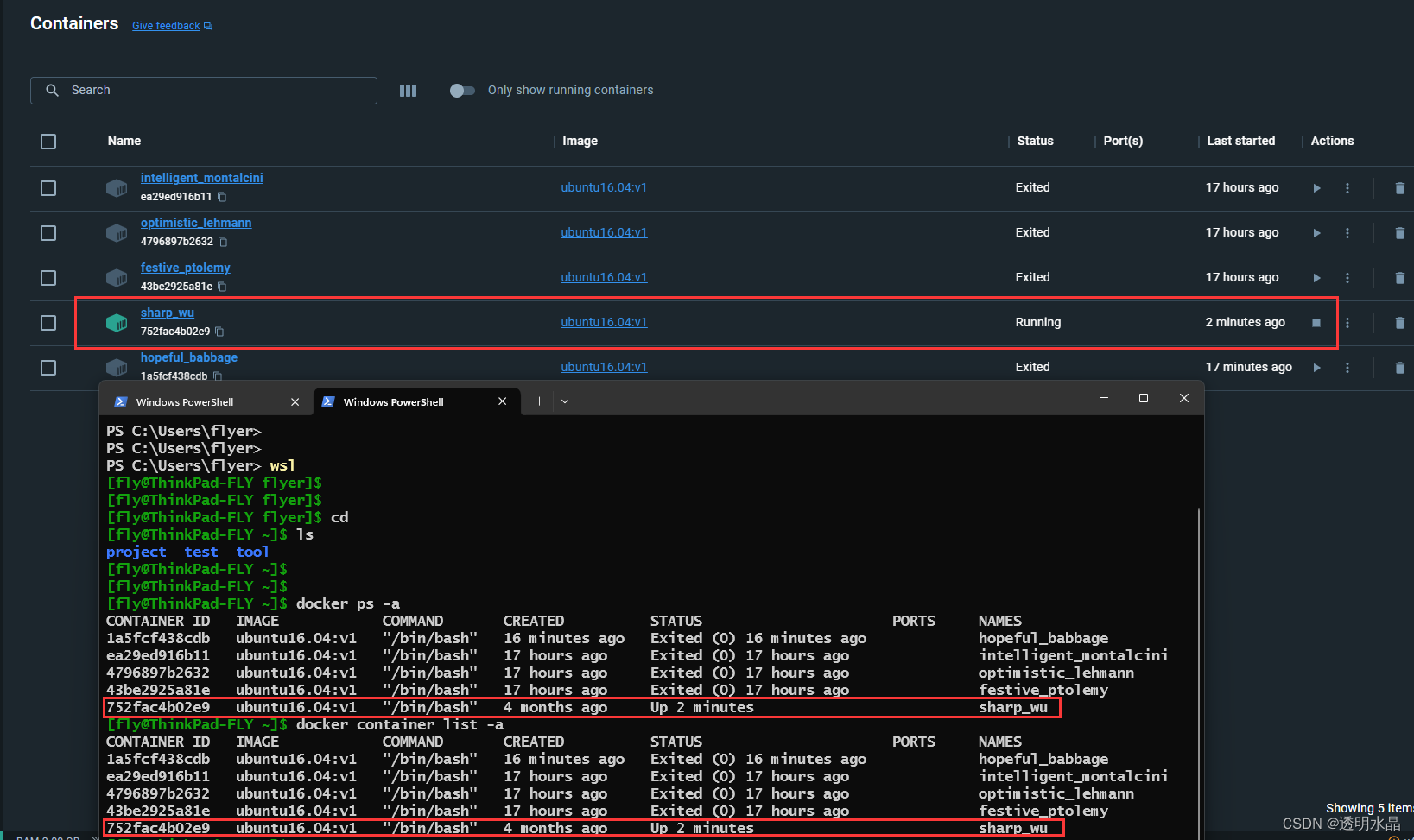Open ubuntu16.04:v1 image link for intelligent_montalcini
1414x840 pixels.
point(604,187)
